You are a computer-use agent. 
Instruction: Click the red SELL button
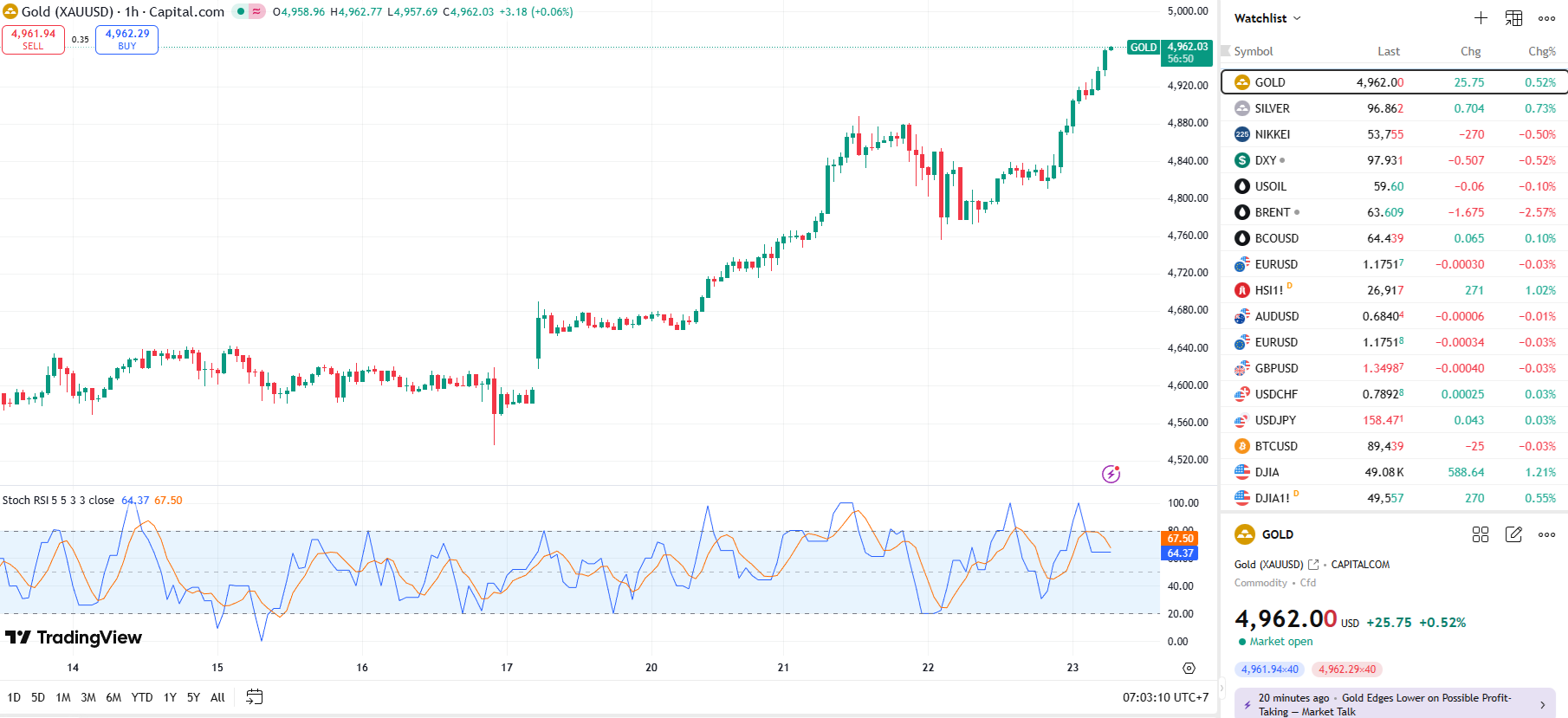33,40
